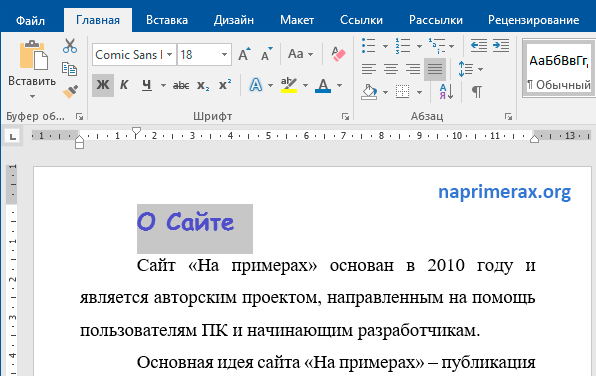
Task: Increase the paragraph indent
Action: (501, 46)
